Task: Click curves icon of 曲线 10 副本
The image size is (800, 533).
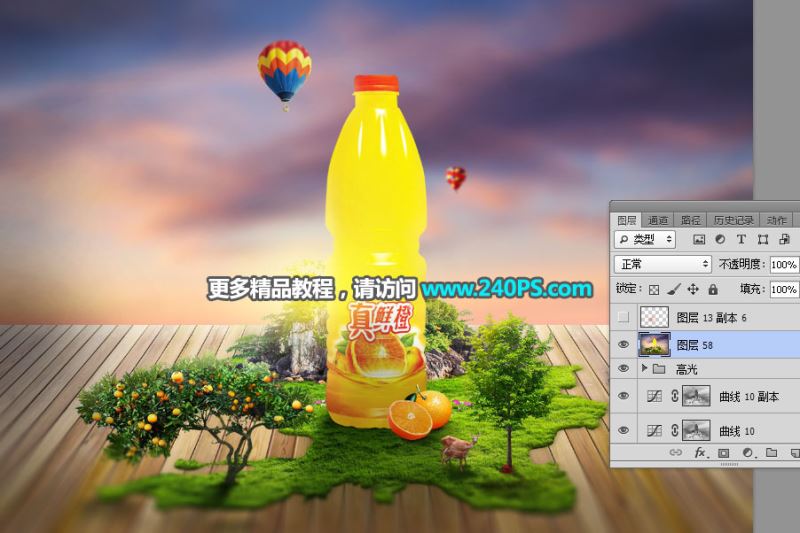Action: coord(655,396)
